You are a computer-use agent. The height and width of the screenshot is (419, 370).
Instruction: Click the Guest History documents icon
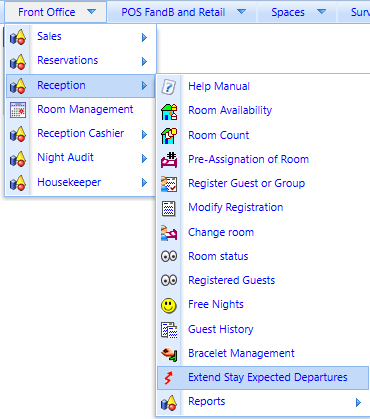point(169,330)
